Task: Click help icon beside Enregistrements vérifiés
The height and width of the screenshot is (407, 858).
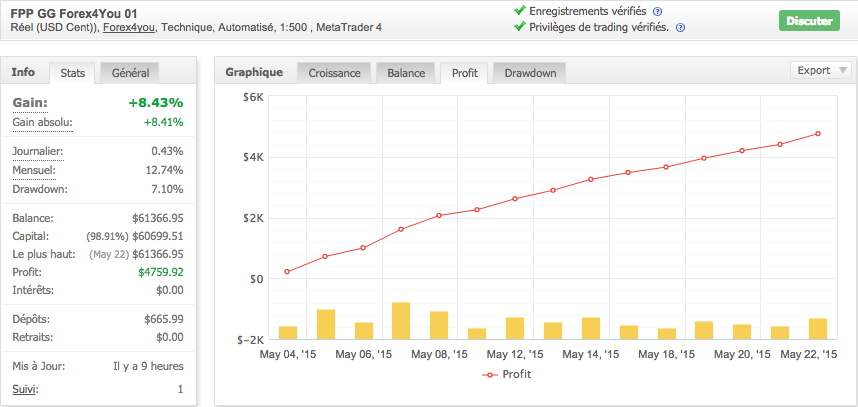Action: 657,11
